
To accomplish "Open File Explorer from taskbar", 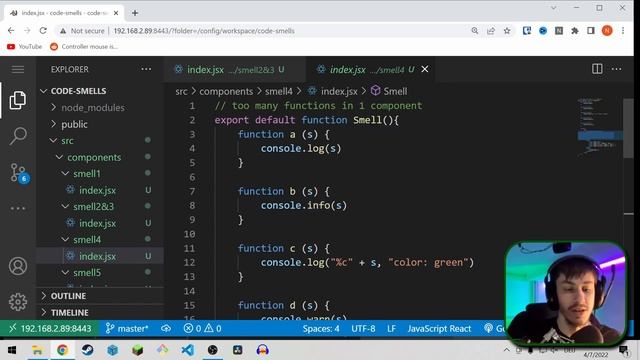I will pos(37,350).
